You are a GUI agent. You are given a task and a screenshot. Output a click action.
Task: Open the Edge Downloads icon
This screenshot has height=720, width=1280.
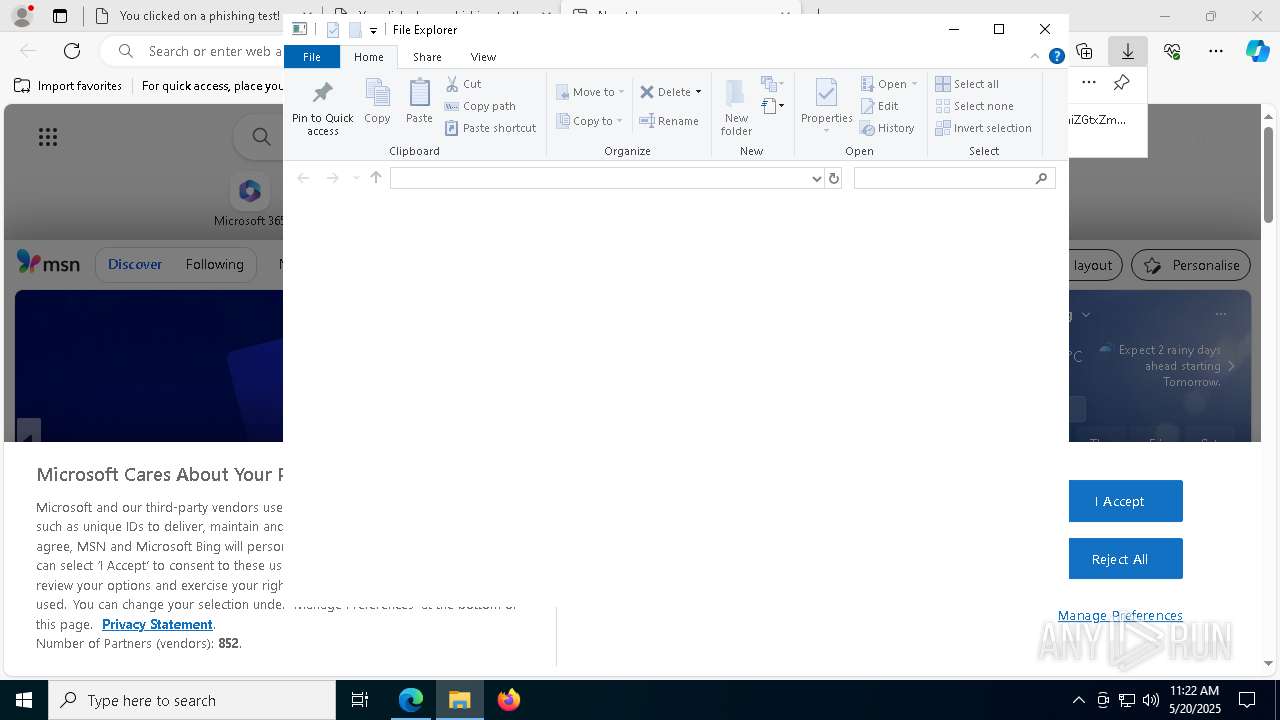[1128, 50]
